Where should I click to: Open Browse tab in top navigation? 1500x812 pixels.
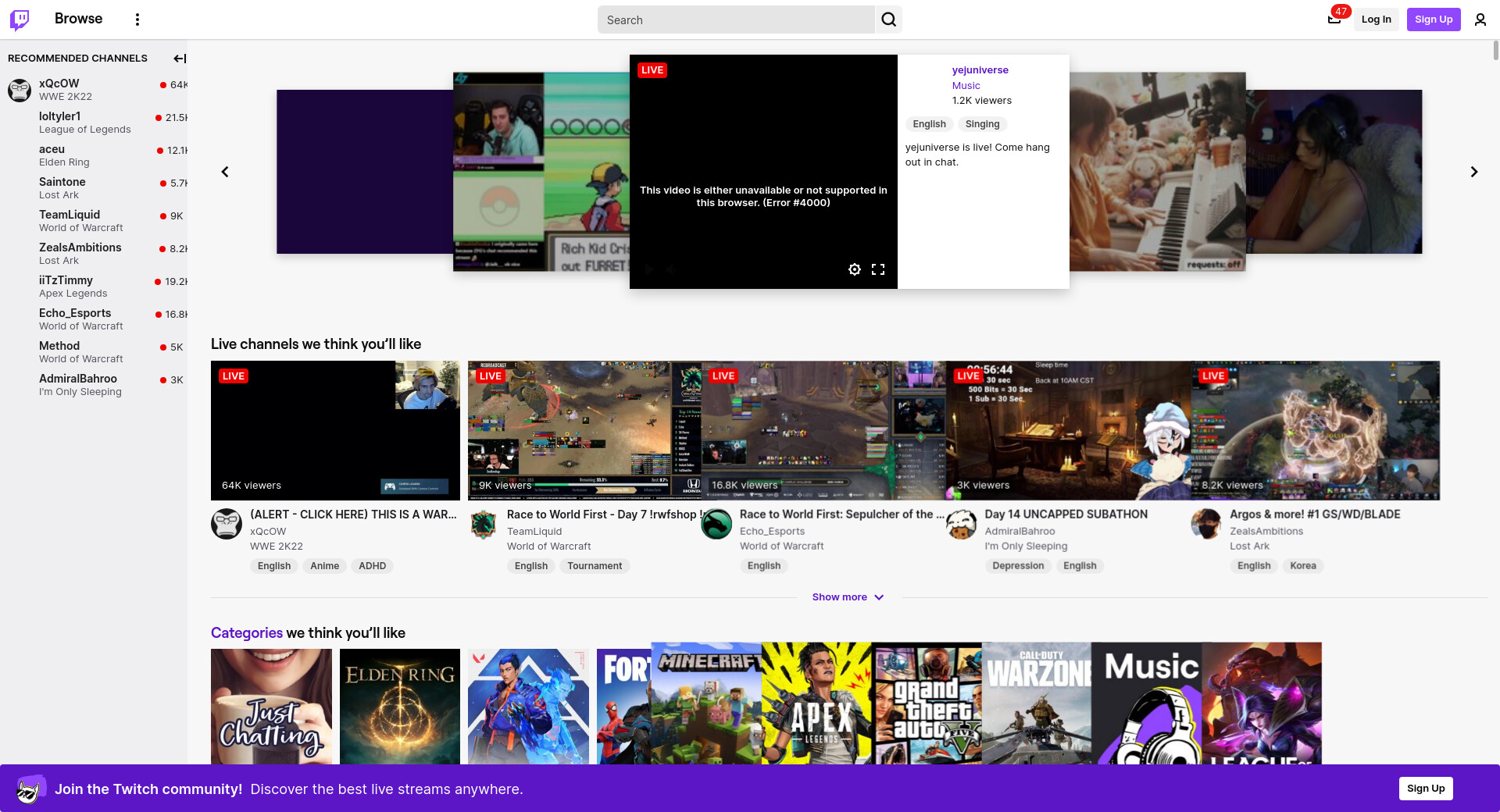(78, 19)
